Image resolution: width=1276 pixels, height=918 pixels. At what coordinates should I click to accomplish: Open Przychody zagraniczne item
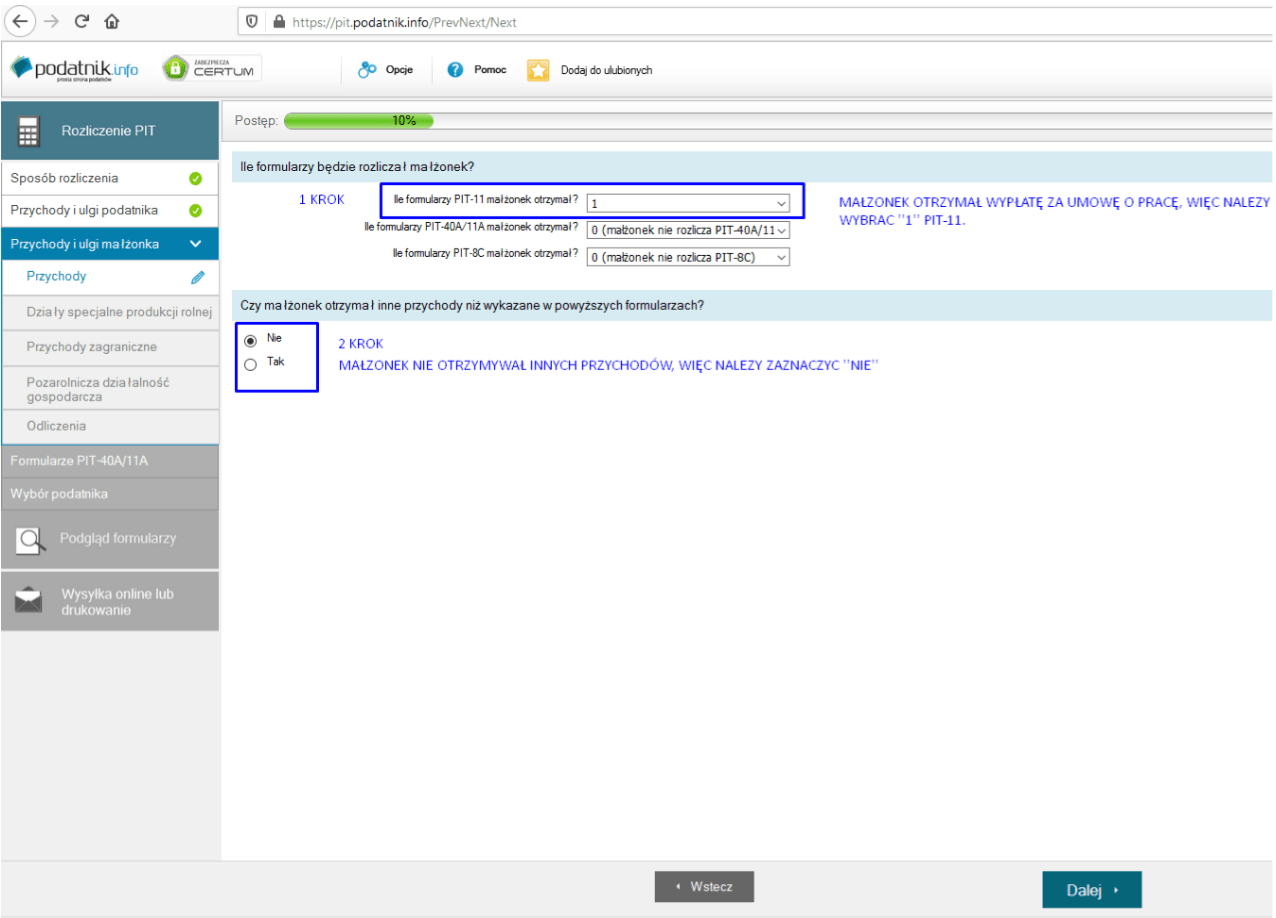pyautogui.click(x=110, y=347)
